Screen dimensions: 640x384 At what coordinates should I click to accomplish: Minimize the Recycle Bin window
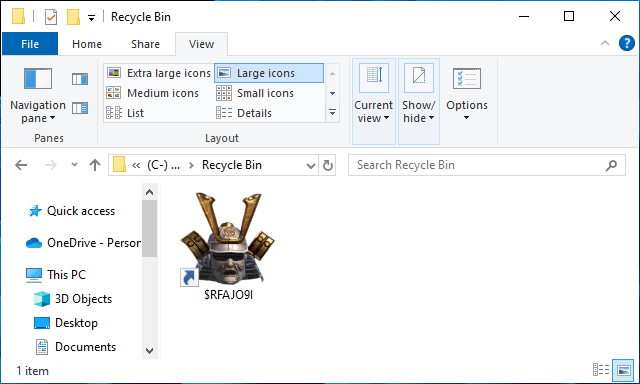524,17
